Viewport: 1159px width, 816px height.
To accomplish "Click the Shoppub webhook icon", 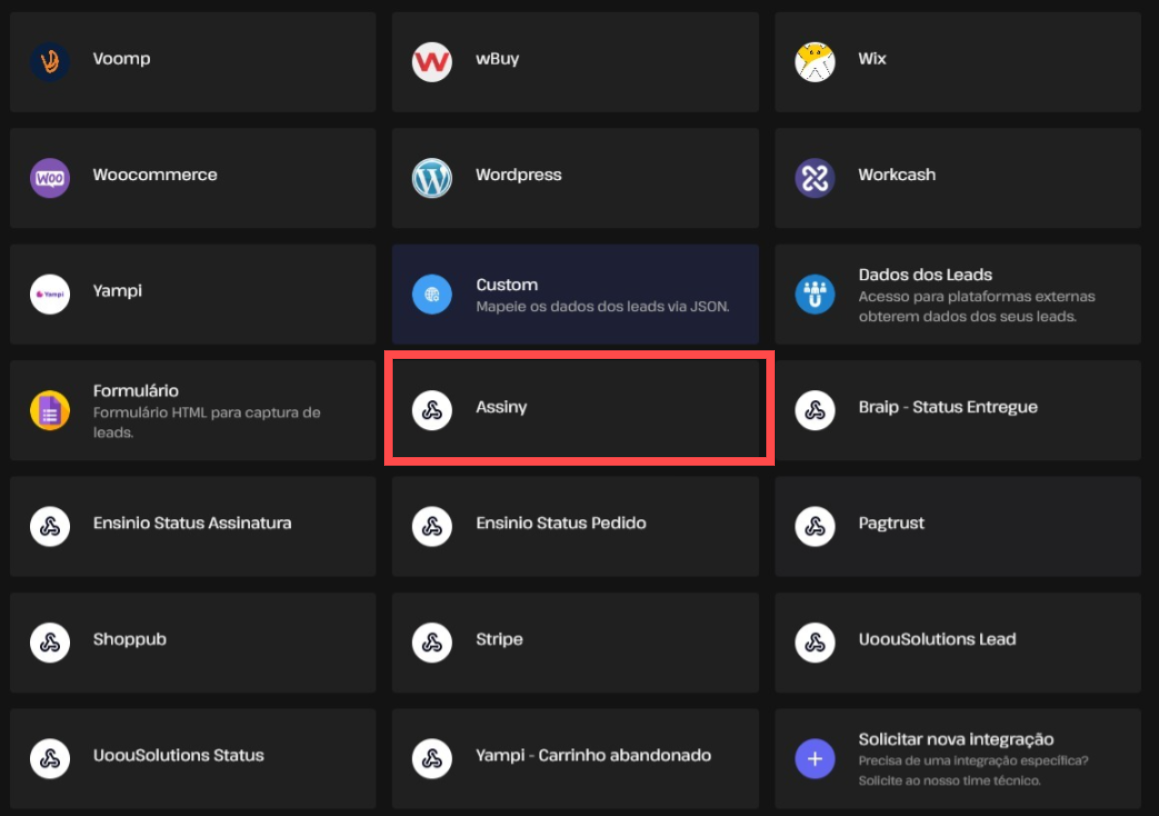I will 50,642.
